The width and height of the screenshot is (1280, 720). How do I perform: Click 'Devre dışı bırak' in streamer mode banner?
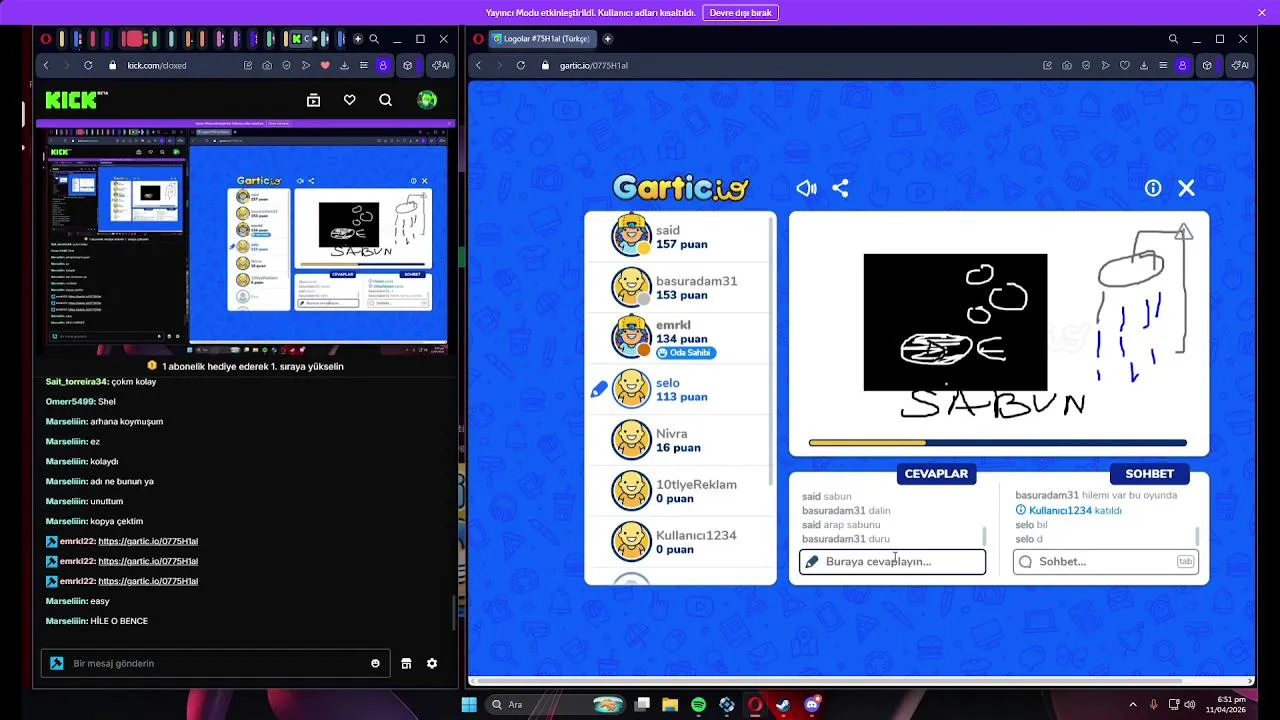(740, 13)
